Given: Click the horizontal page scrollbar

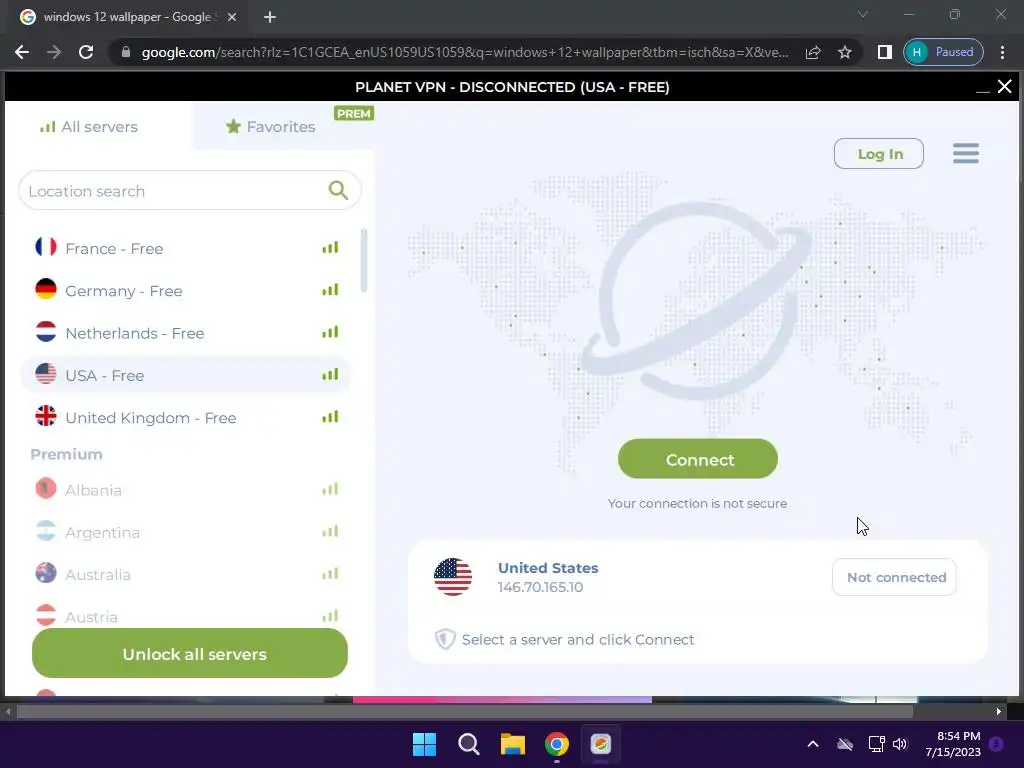Looking at the screenshot, I should point(464,712).
